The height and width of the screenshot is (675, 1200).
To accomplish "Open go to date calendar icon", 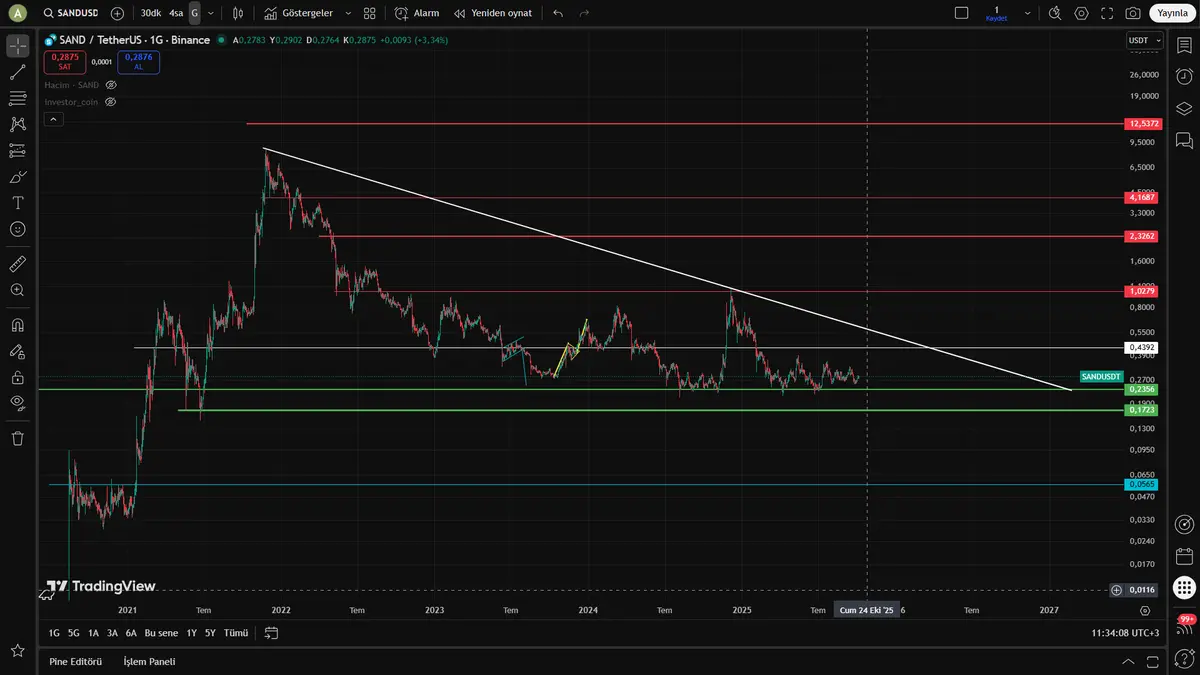I will [271, 633].
